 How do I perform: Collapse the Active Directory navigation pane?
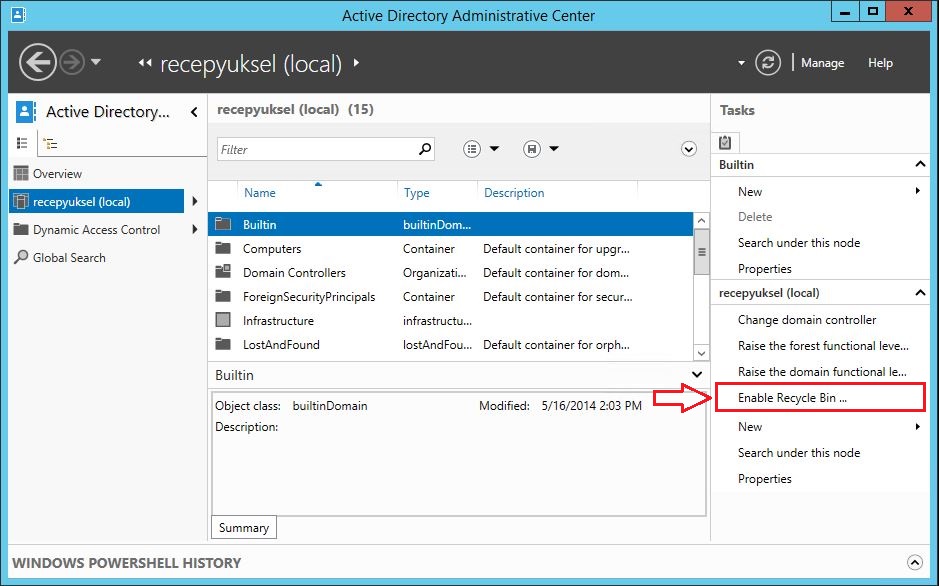pos(194,111)
